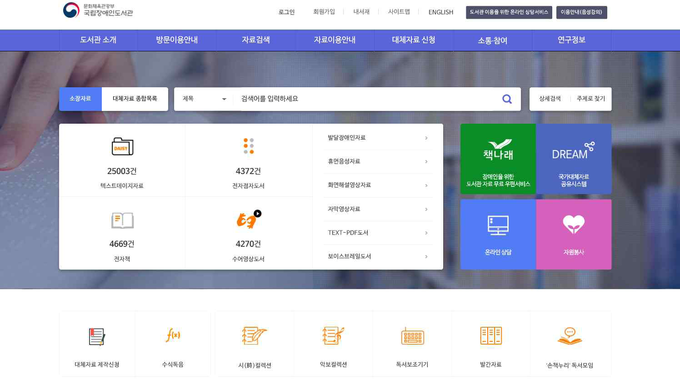Viewport: 680px width, 386px height.
Task: Open the 소통·참여 menu
Action: (x=493, y=40)
